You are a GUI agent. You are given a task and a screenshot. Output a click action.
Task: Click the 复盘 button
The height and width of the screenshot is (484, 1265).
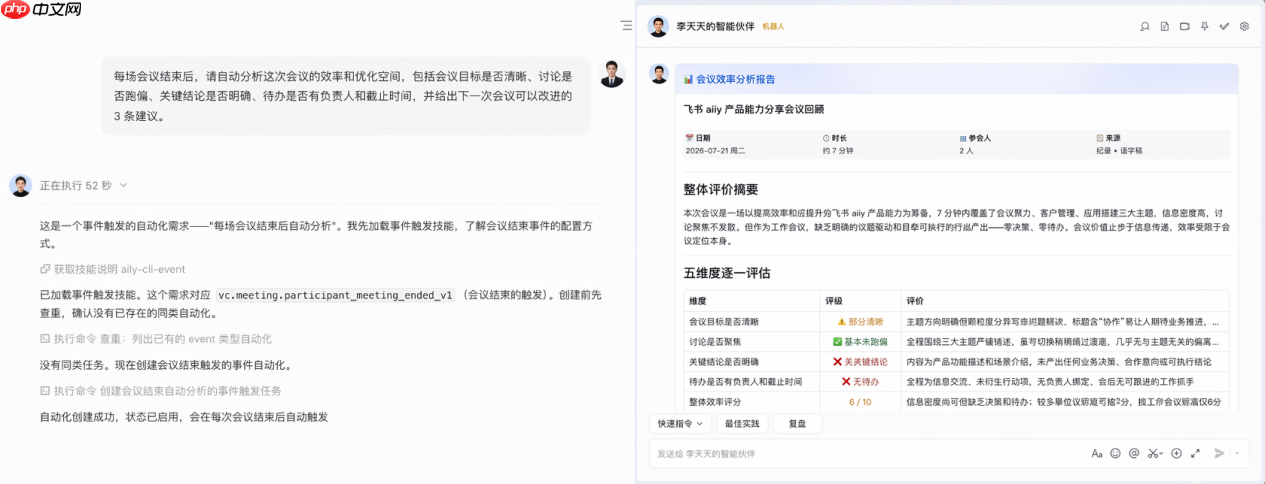(797, 423)
